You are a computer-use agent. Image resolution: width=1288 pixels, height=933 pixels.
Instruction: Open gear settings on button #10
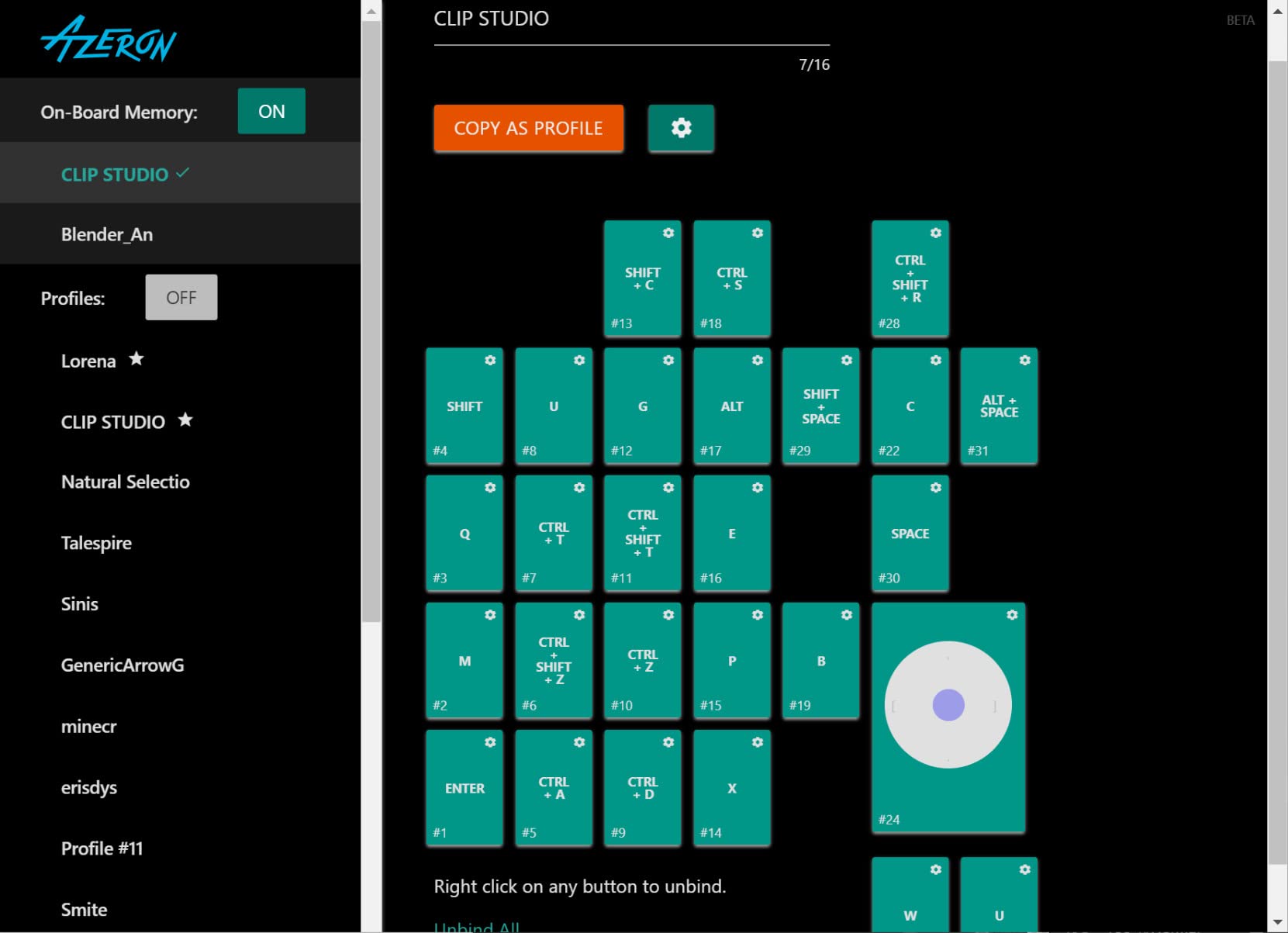pos(668,614)
